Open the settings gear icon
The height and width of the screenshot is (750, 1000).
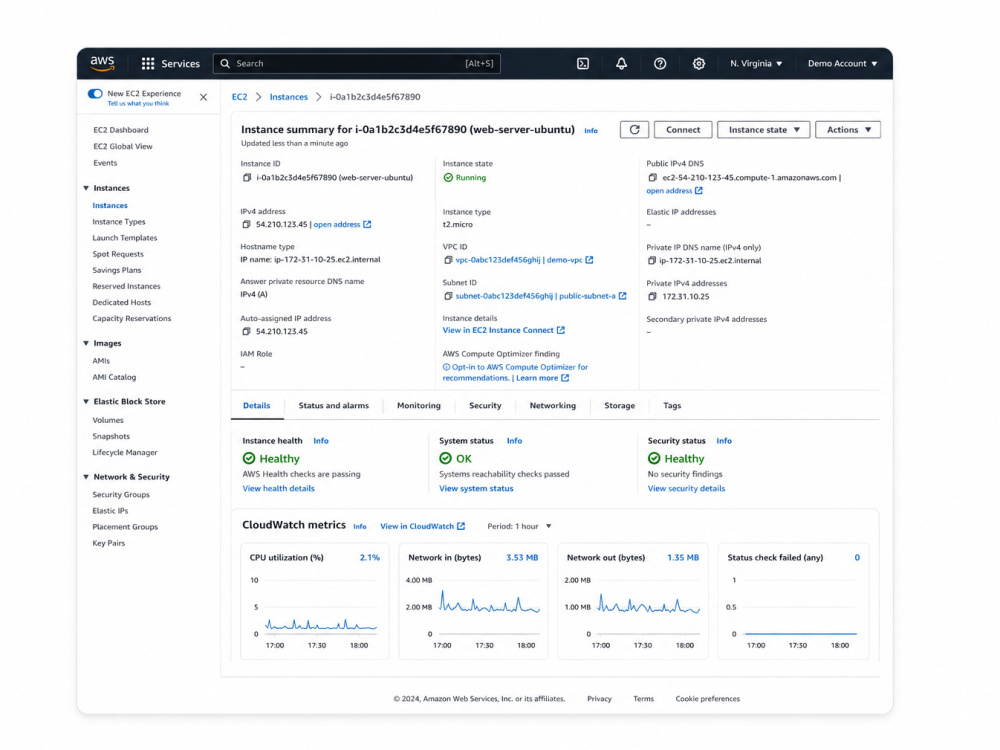pos(699,63)
